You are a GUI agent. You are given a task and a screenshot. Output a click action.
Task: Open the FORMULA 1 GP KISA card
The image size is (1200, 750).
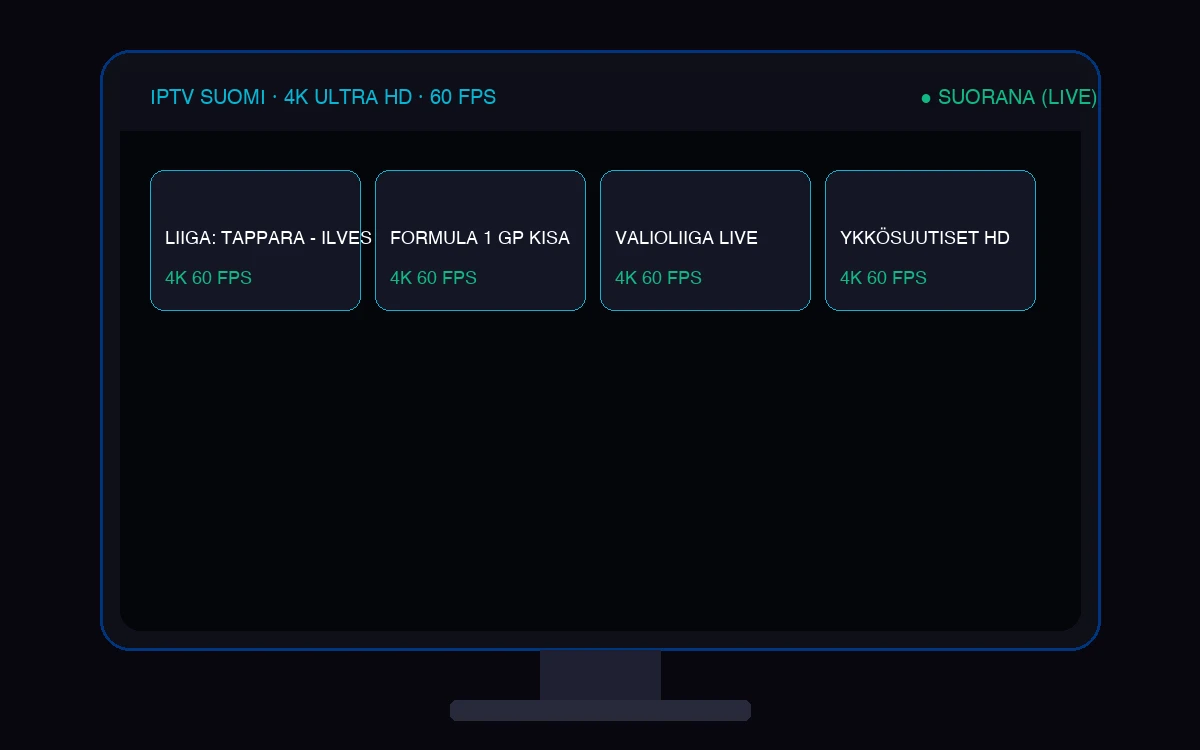(480, 240)
